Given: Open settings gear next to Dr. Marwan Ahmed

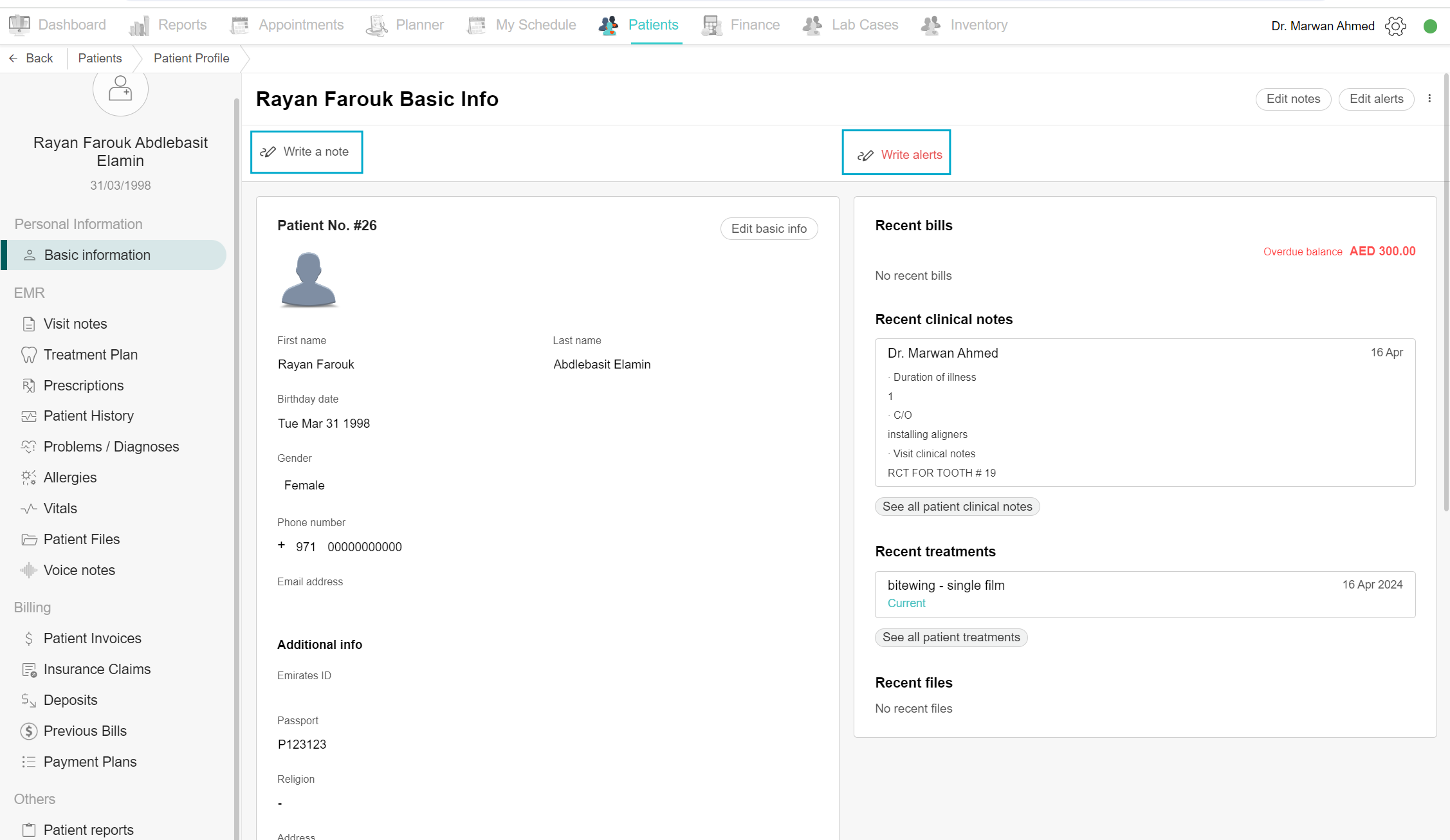Looking at the screenshot, I should [1395, 26].
